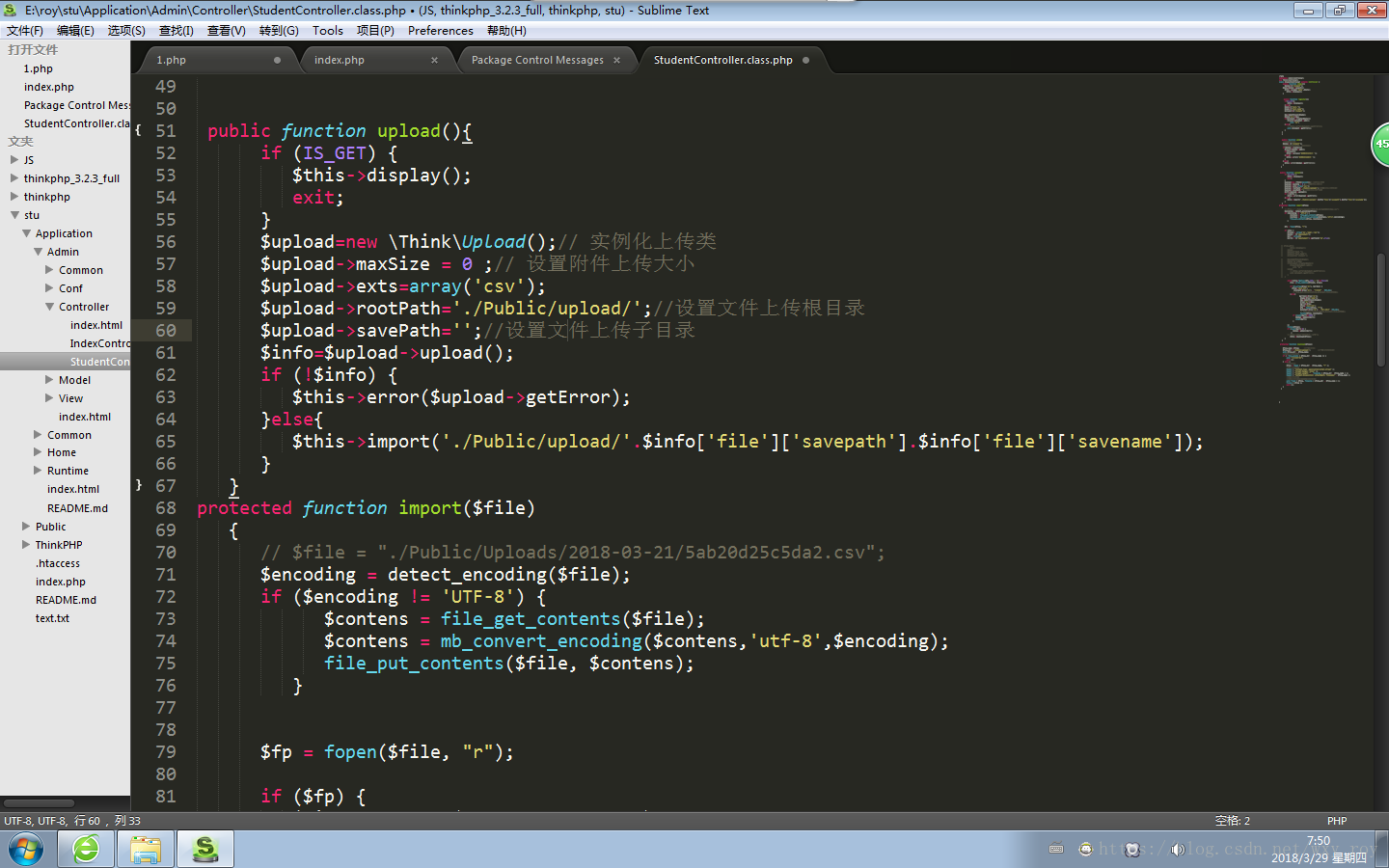Viewport: 1389px width, 868px height.
Task: Open the .htaccess file
Action: (58, 563)
